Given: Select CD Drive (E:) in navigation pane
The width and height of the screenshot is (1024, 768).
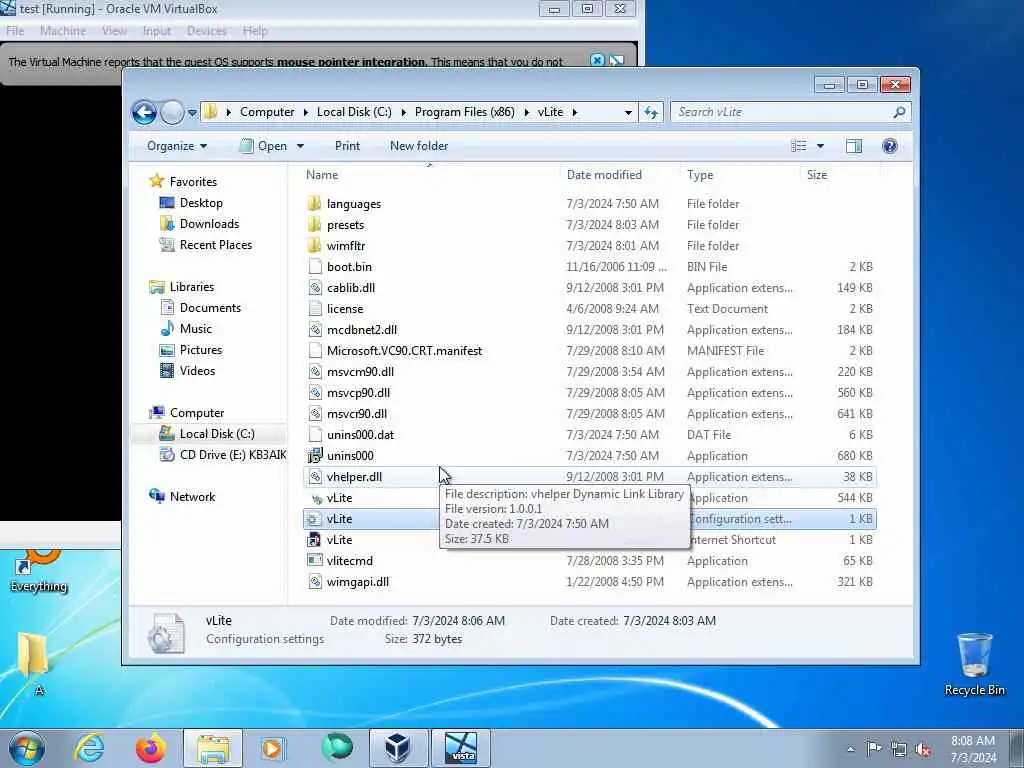Looking at the screenshot, I should point(232,455).
